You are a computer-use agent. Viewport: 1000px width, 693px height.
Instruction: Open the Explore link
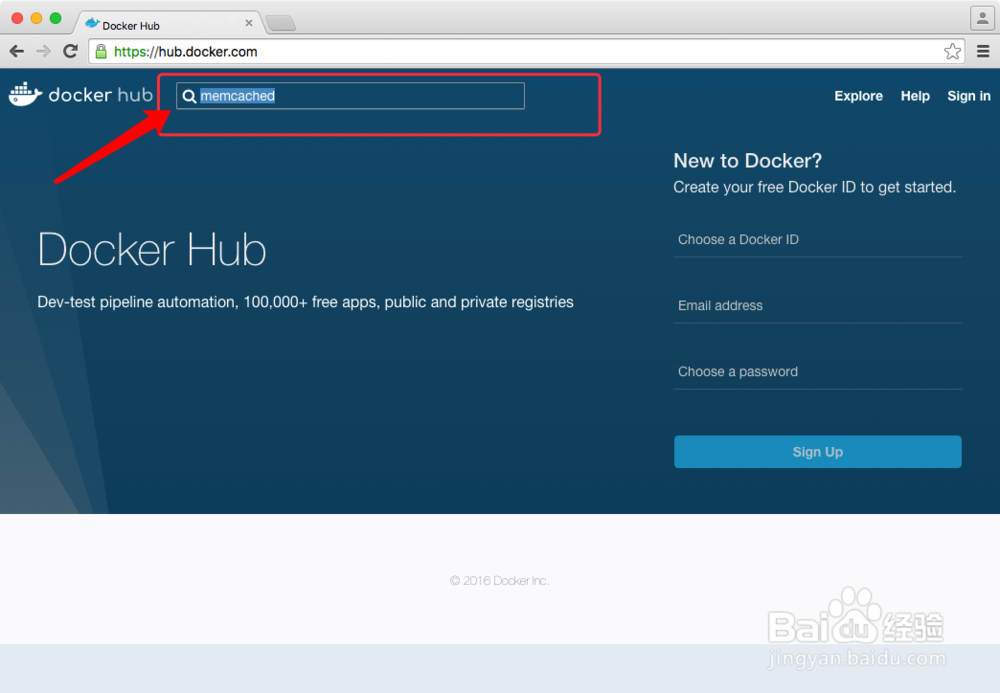(x=858, y=96)
